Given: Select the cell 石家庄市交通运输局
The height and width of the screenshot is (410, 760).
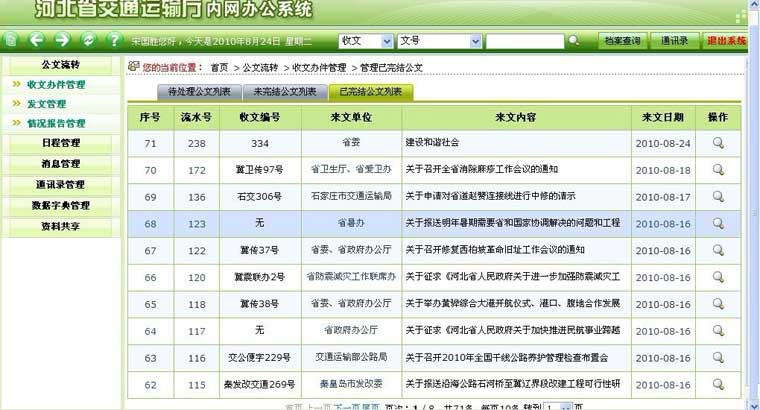Looking at the screenshot, I should 351,196.
